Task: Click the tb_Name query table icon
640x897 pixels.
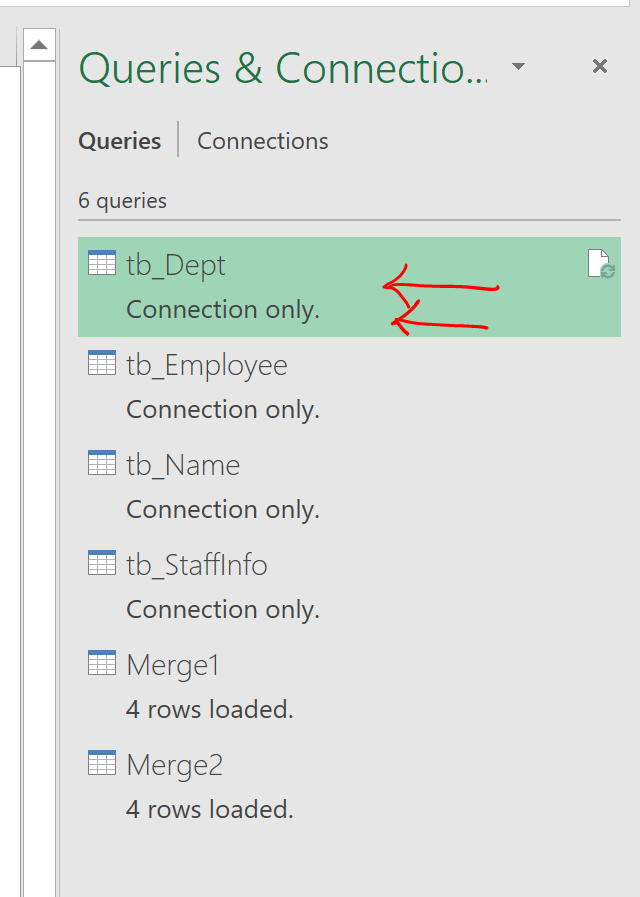Action: coord(102,464)
